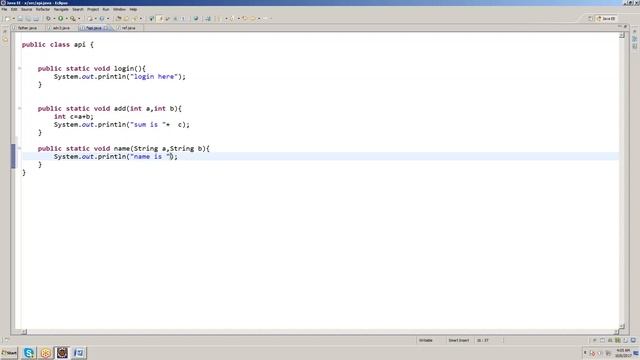Image resolution: width=640 pixels, height=360 pixels.
Task: Collapse the add(int a,int b) method fold
Action: pyautogui.click(x=20, y=108)
